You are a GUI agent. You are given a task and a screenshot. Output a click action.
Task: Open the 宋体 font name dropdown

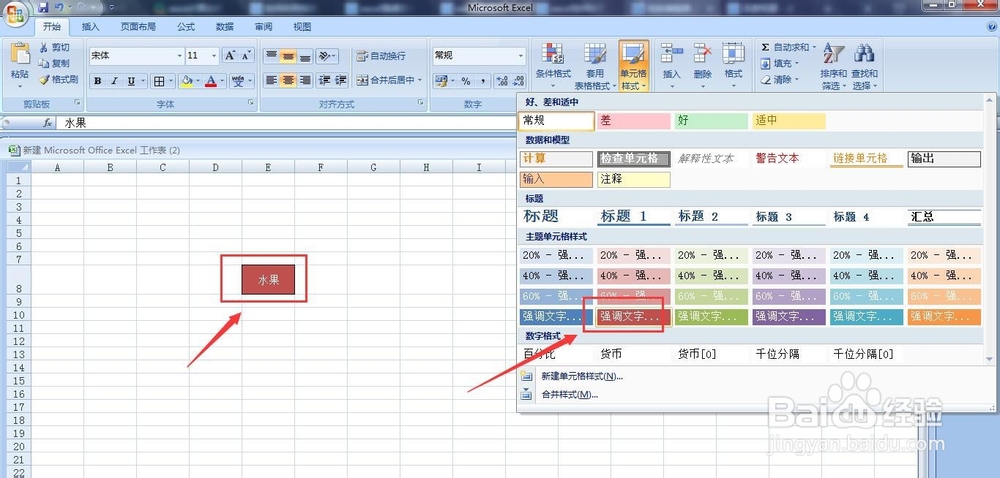point(179,56)
